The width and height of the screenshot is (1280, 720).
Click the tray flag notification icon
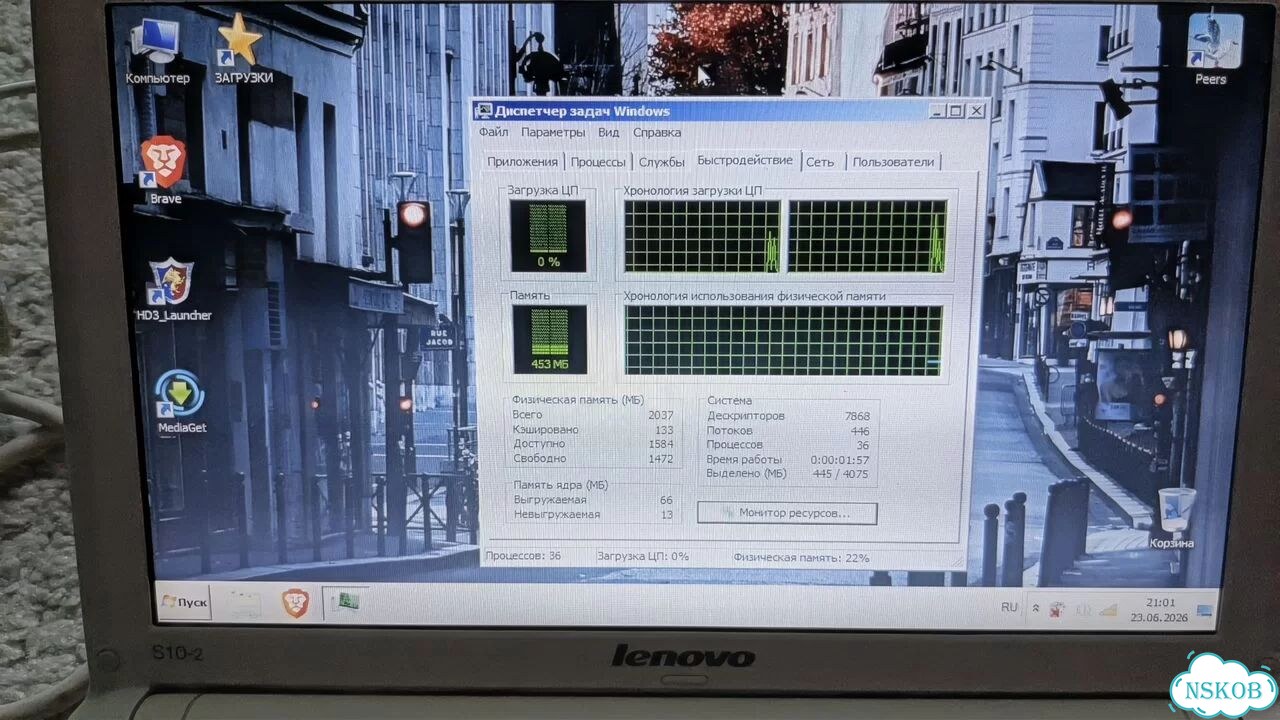pyautogui.click(x=1057, y=609)
